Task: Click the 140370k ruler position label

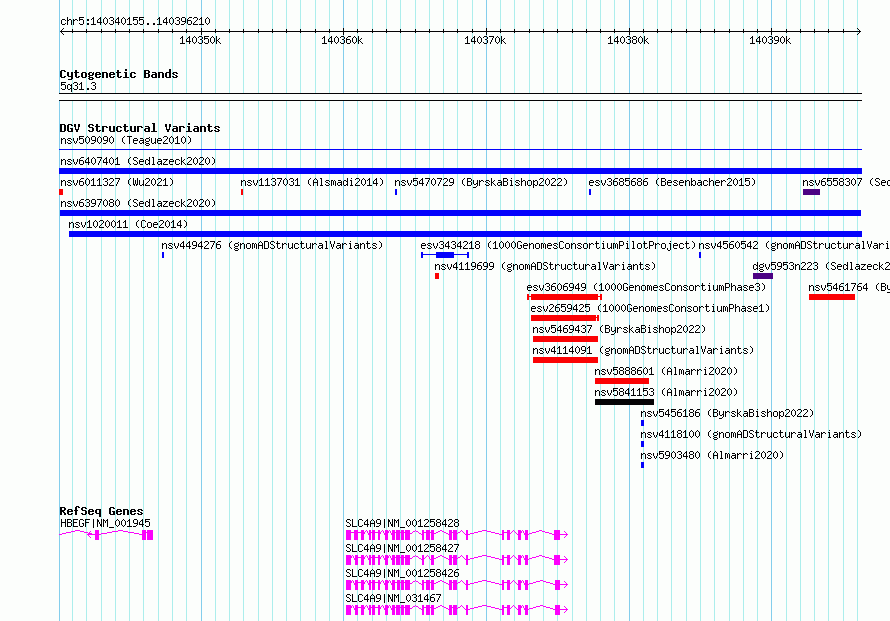Action: pos(485,40)
